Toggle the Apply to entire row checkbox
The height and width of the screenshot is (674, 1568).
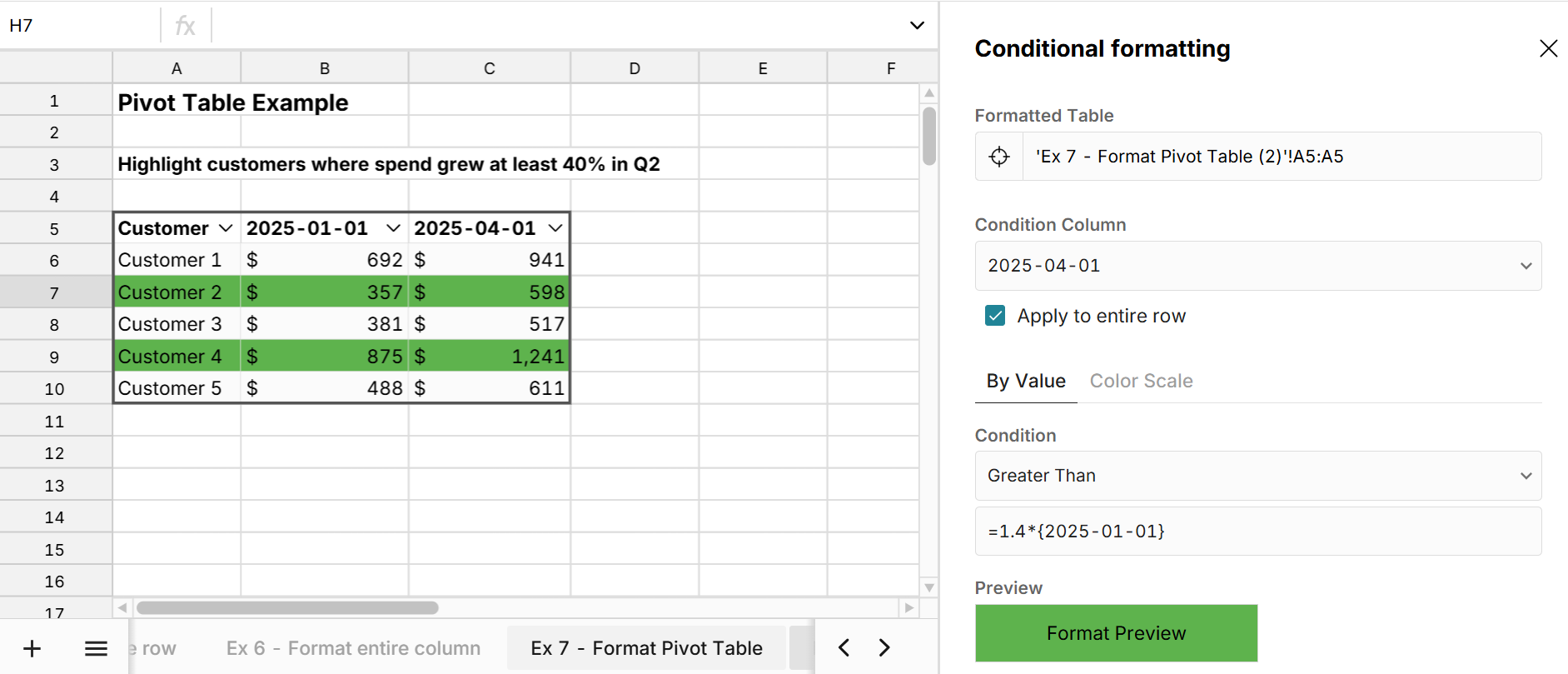click(994, 316)
